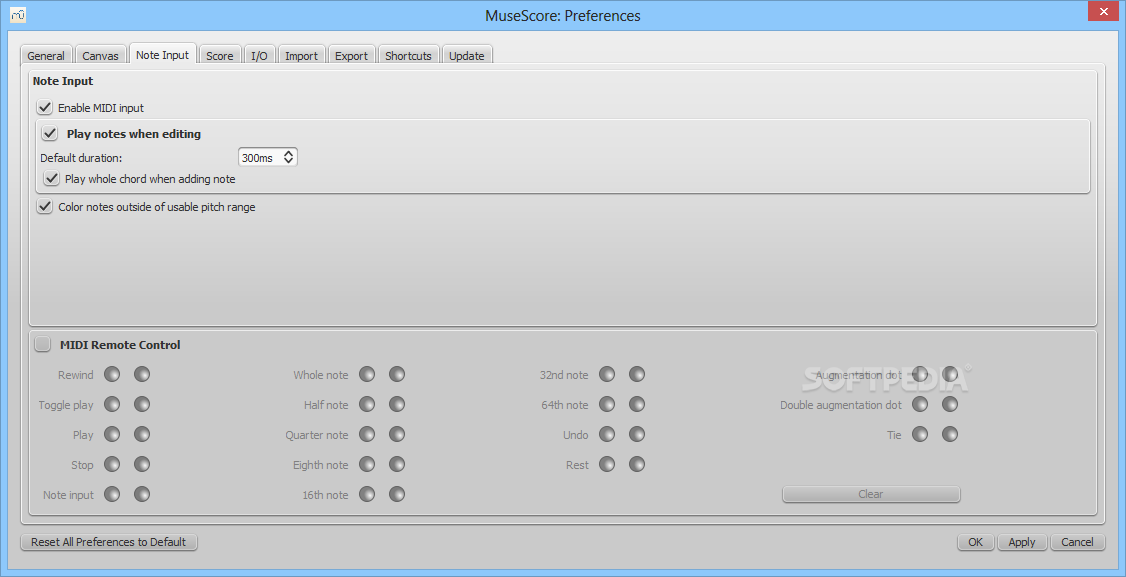Close the Preferences window
Screen dimensions: 1126x577
pyautogui.click(x=1102, y=11)
